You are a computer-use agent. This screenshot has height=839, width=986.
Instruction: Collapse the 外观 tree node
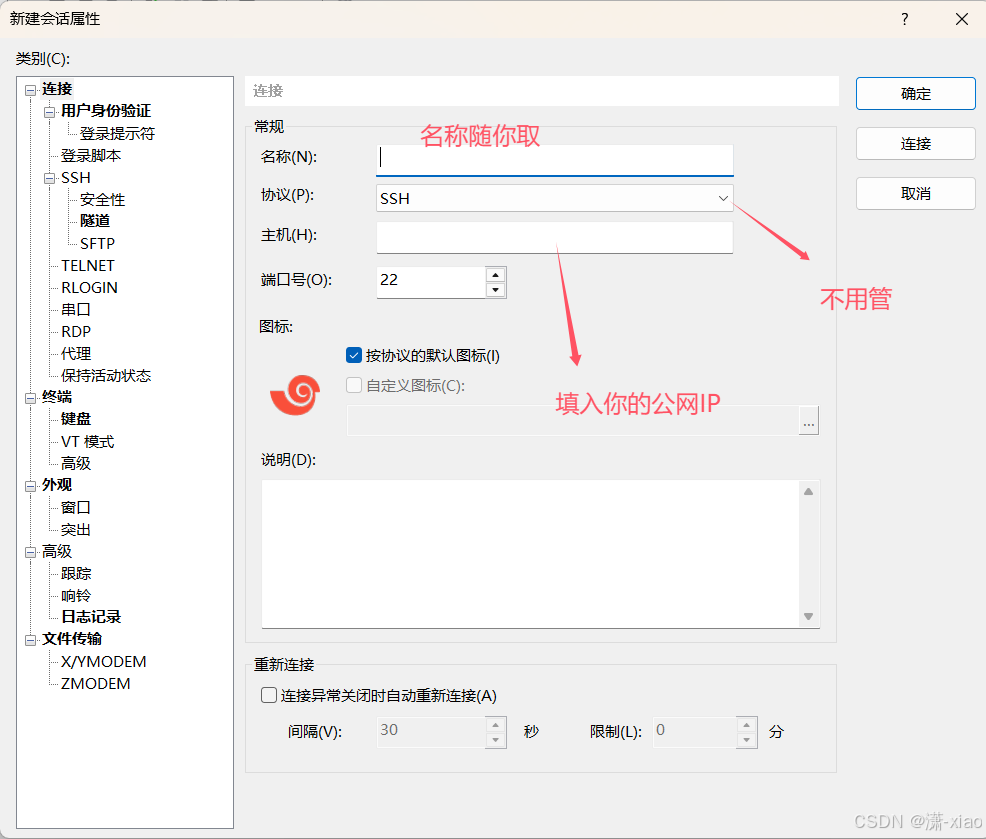tap(30, 486)
